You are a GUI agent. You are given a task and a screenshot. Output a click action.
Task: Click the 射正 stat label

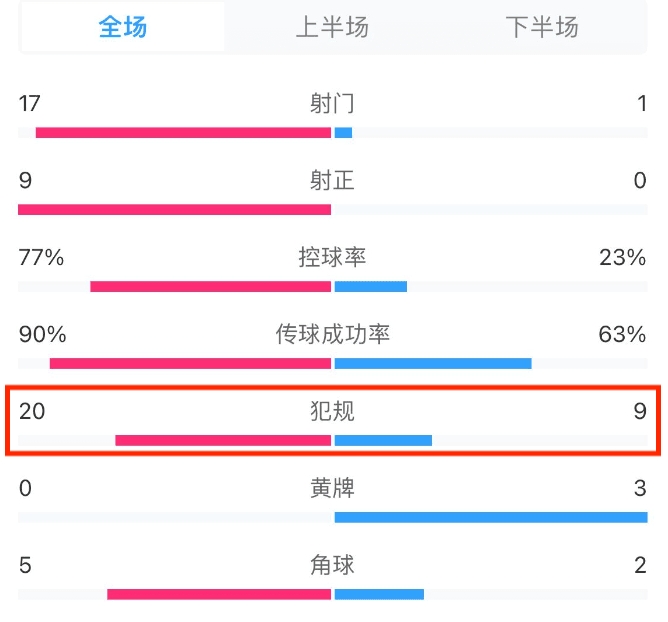[x=332, y=180]
